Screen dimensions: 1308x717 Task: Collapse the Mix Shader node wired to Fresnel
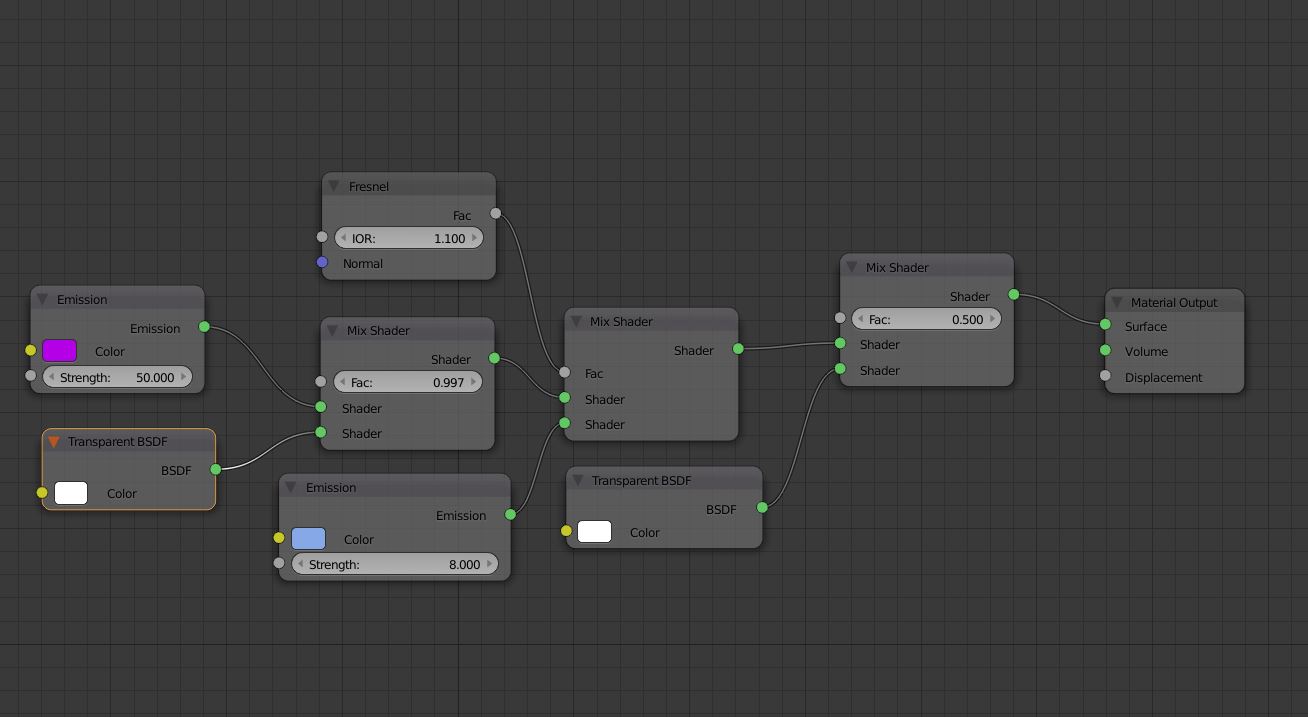[576, 321]
